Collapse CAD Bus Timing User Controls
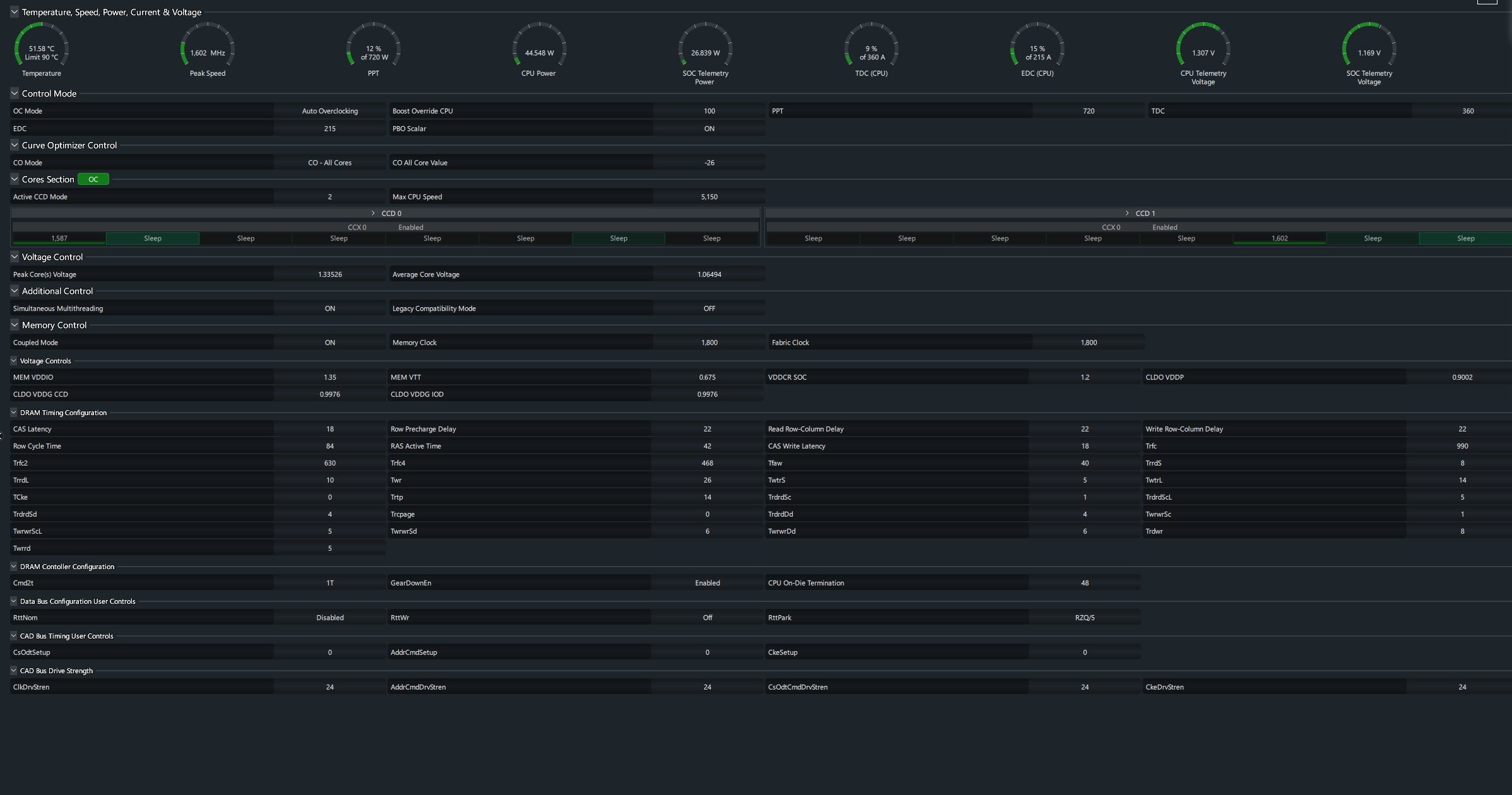1512x795 pixels. click(14, 636)
